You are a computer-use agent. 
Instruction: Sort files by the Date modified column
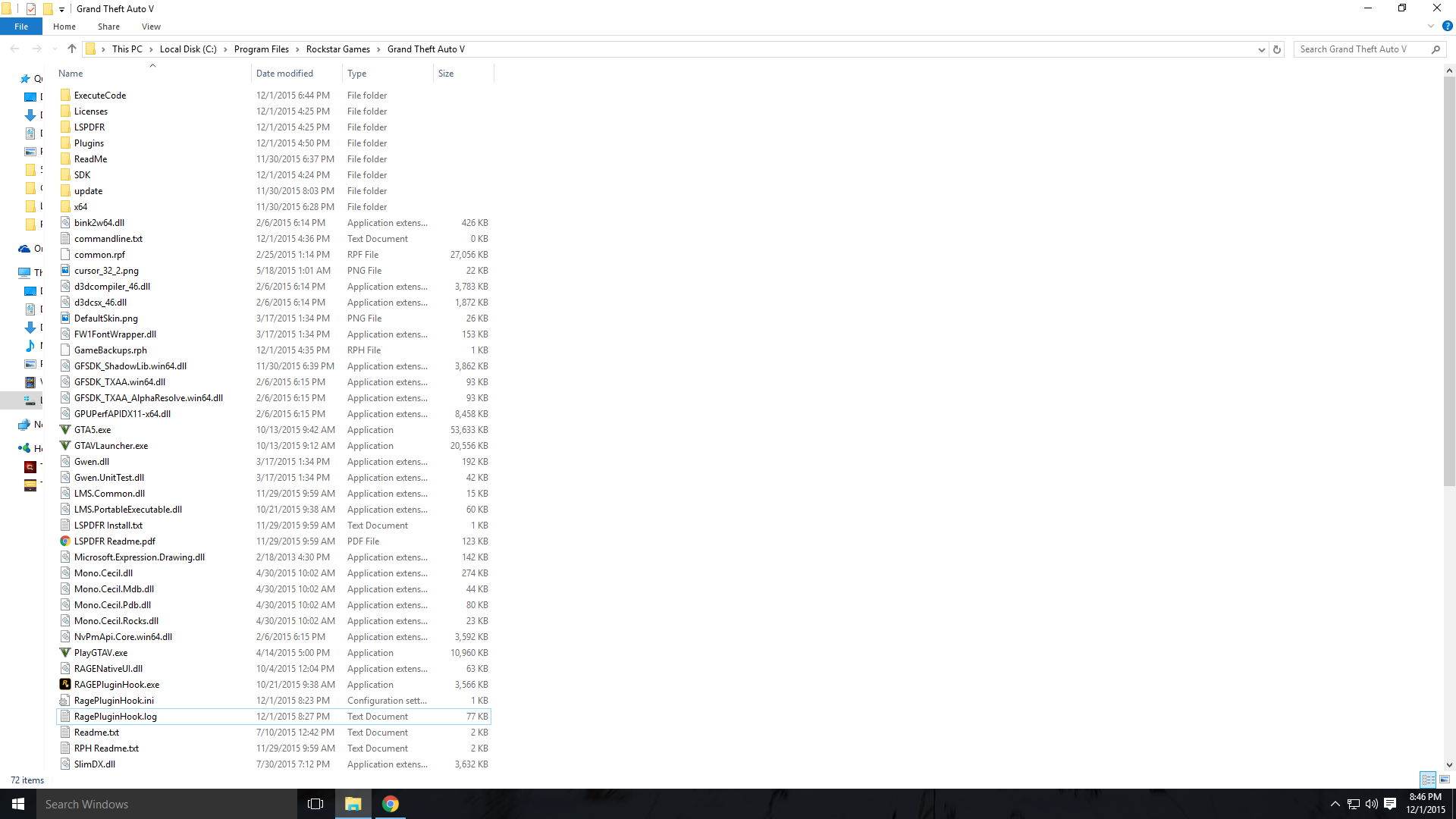pyautogui.click(x=284, y=74)
